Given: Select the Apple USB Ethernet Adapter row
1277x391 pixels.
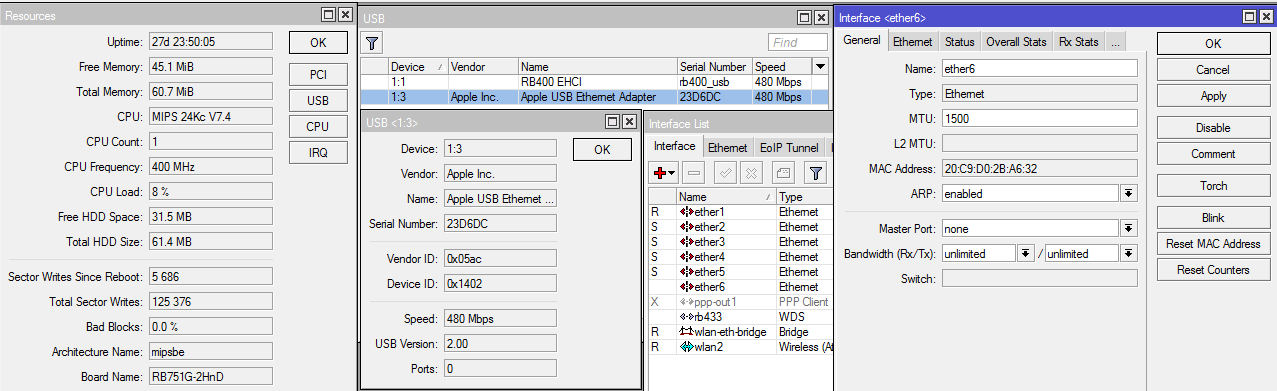Looking at the screenshot, I should (594, 97).
